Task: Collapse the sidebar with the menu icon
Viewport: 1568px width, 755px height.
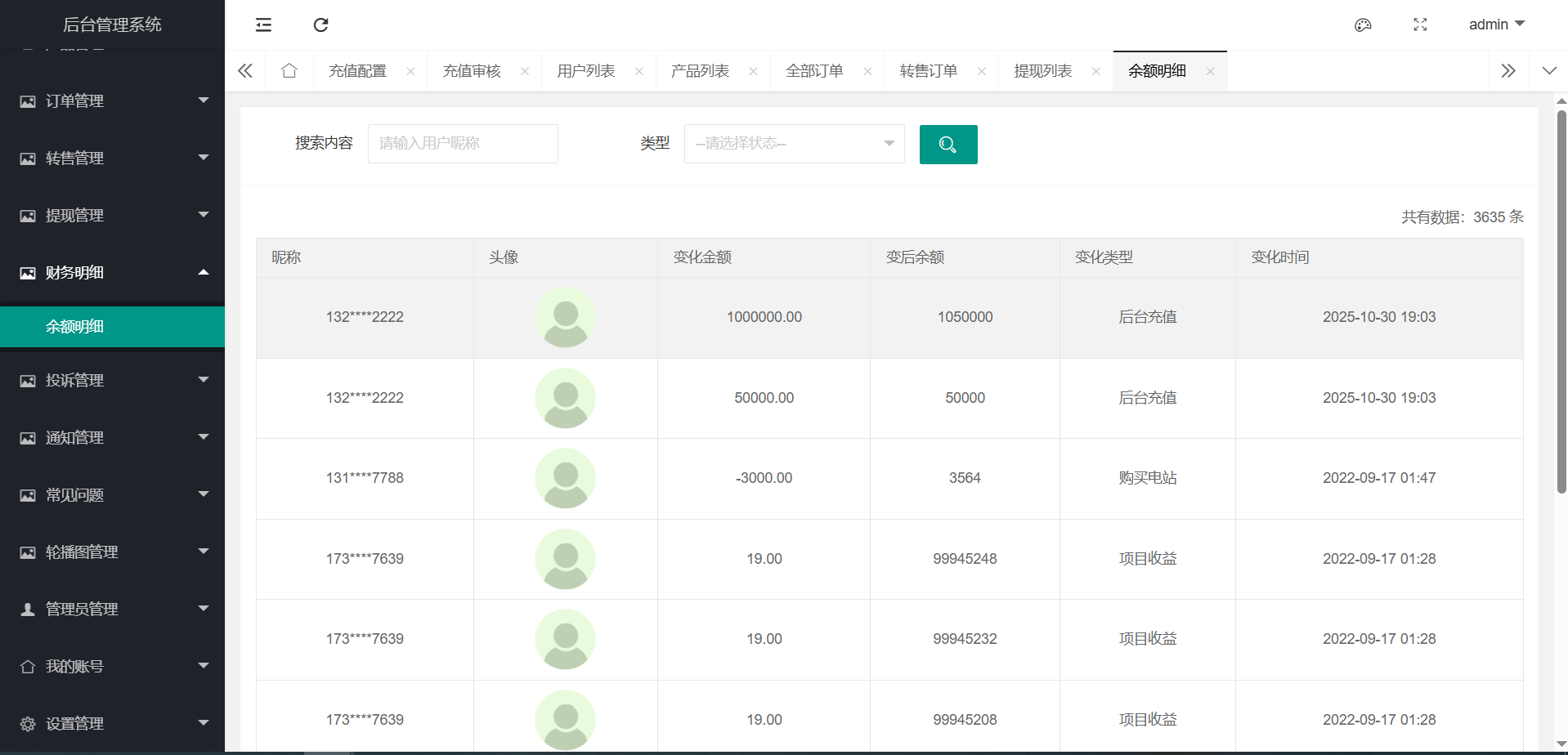Action: [263, 25]
